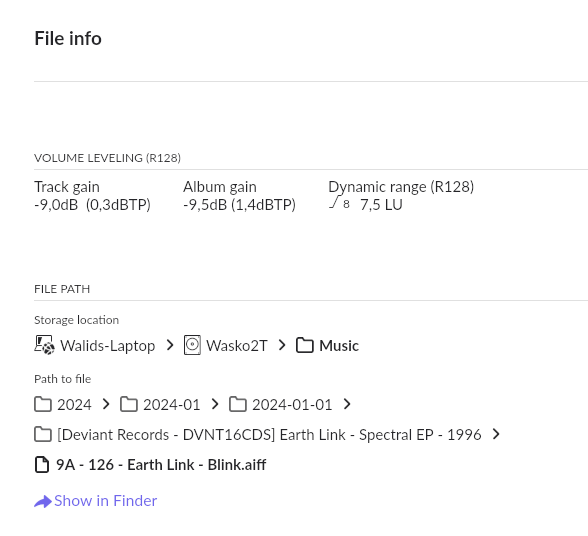Expand chevron after the 2024 folder
588x536 pixels.
point(106,404)
